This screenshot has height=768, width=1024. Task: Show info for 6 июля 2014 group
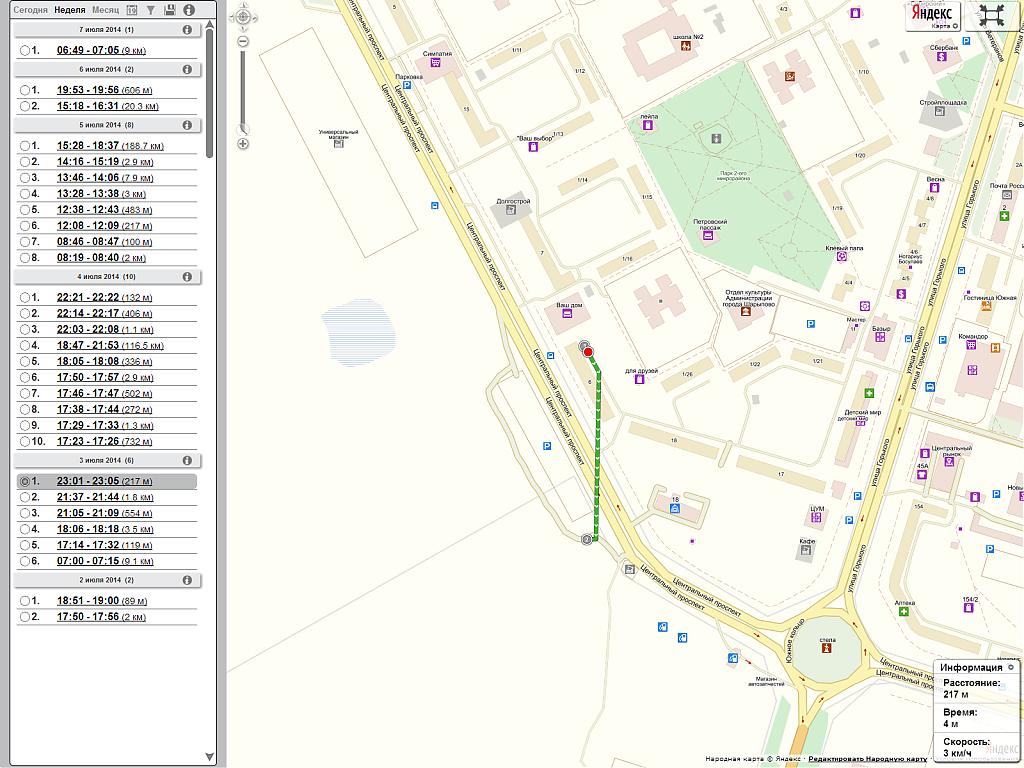click(187, 69)
